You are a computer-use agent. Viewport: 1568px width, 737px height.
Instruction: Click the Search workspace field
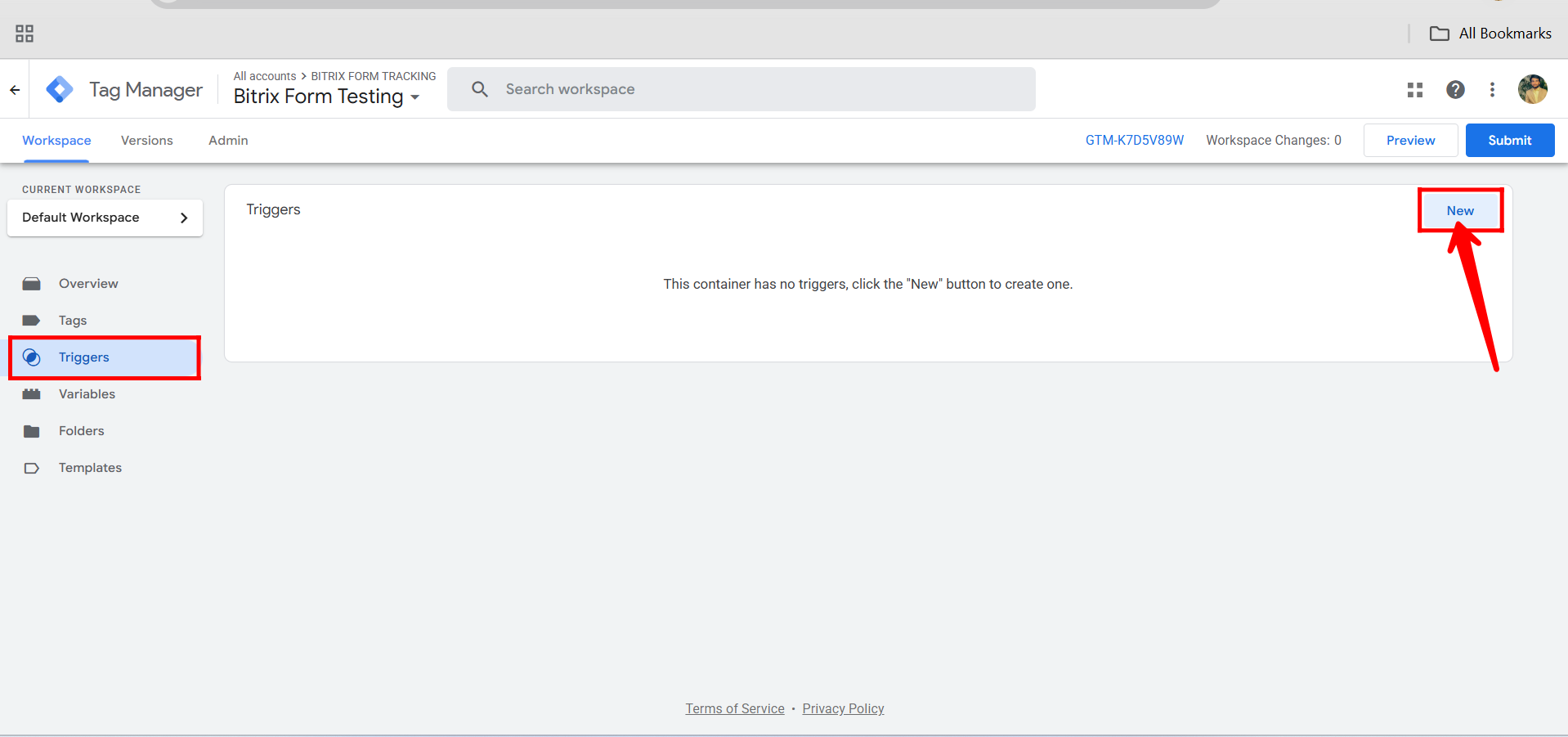[741, 89]
